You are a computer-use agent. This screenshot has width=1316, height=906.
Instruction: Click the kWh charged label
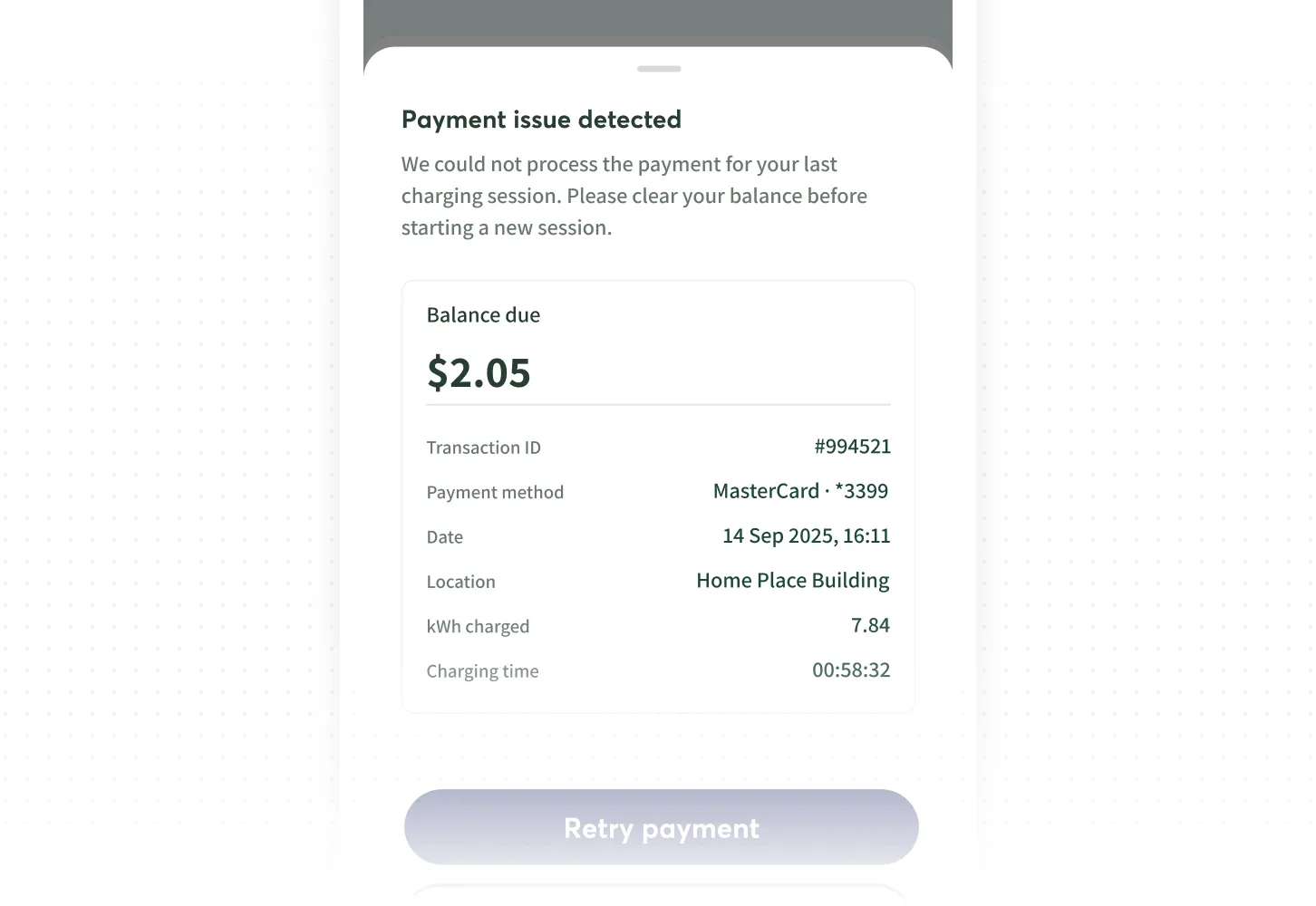tap(478, 626)
